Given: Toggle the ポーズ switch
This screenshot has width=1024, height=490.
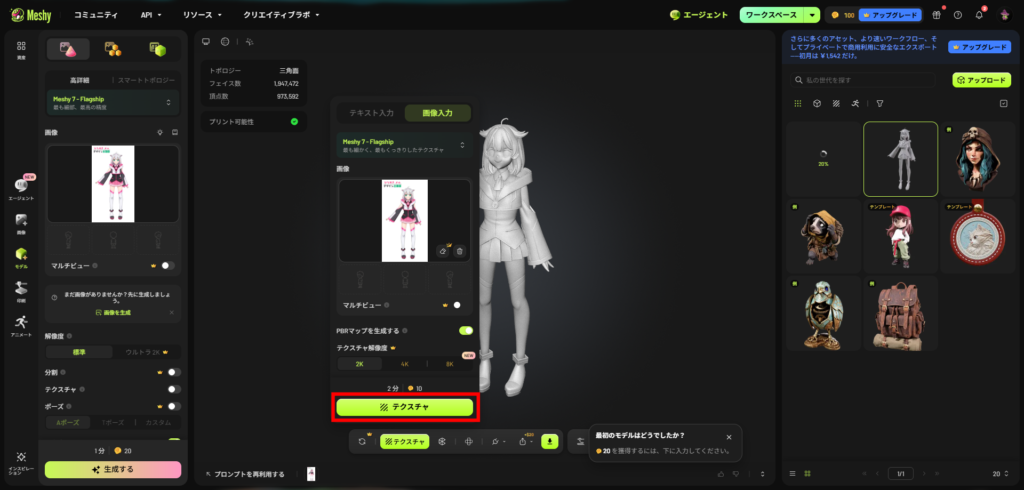Looking at the screenshot, I should 174,406.
